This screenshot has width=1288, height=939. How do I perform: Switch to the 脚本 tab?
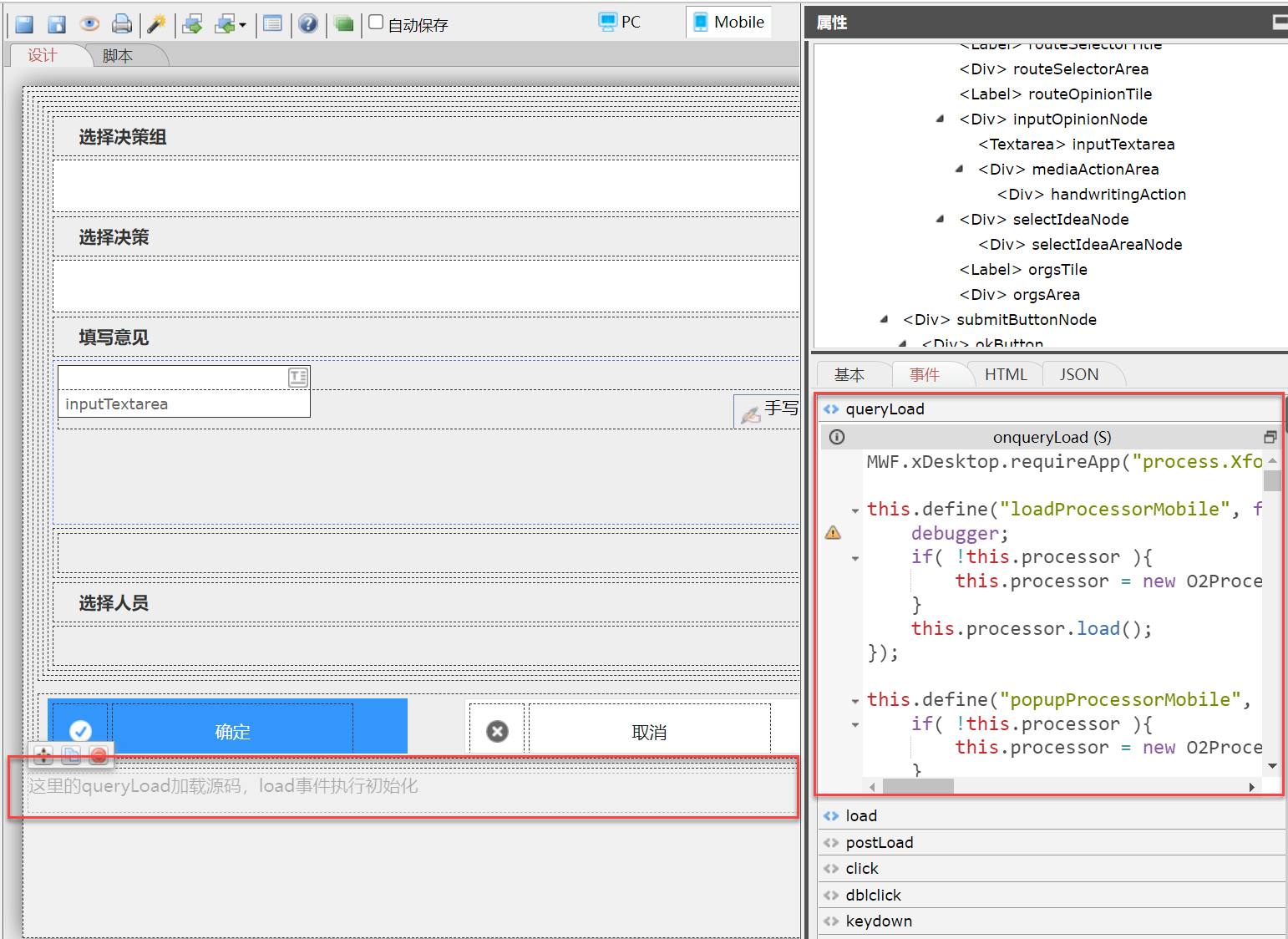pos(118,56)
